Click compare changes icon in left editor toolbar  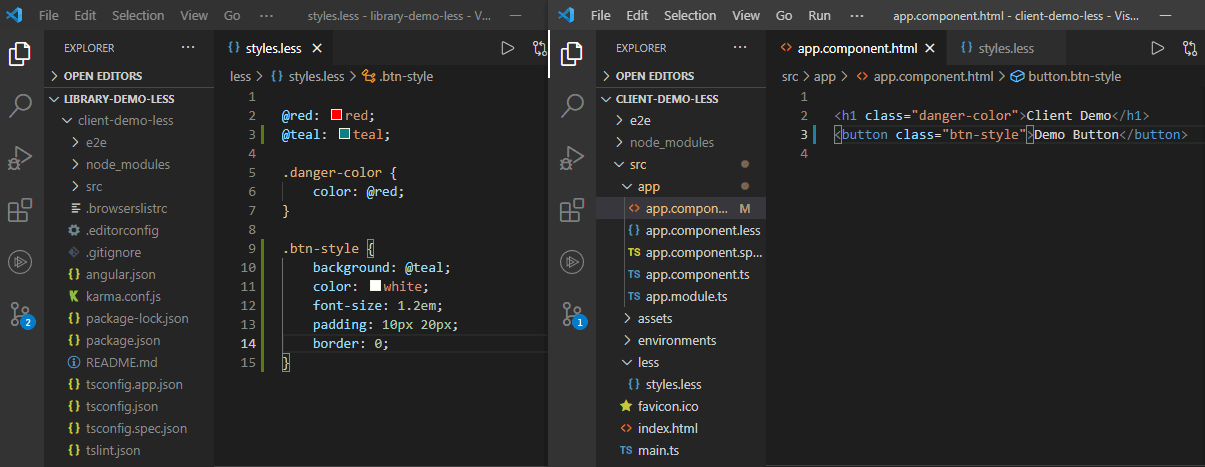(x=540, y=48)
